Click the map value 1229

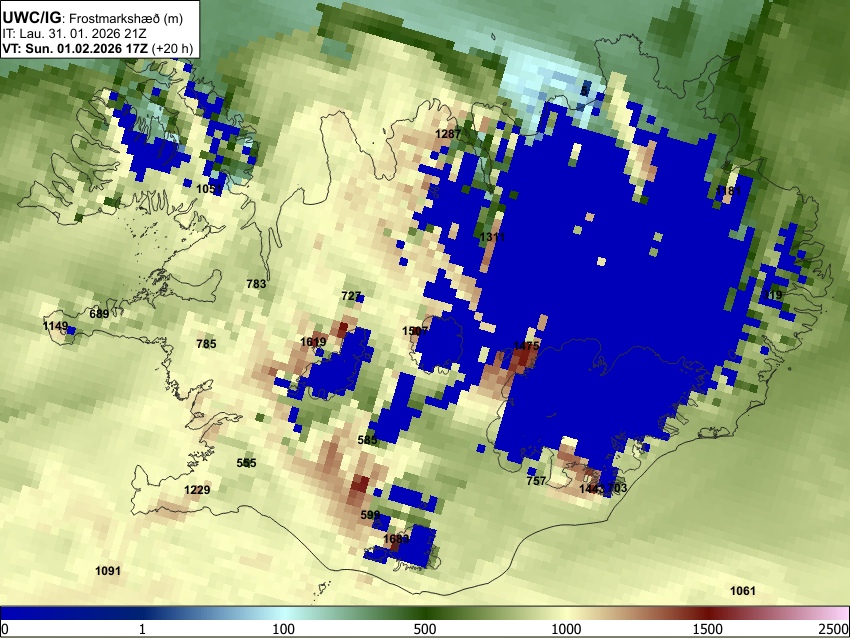197,490
